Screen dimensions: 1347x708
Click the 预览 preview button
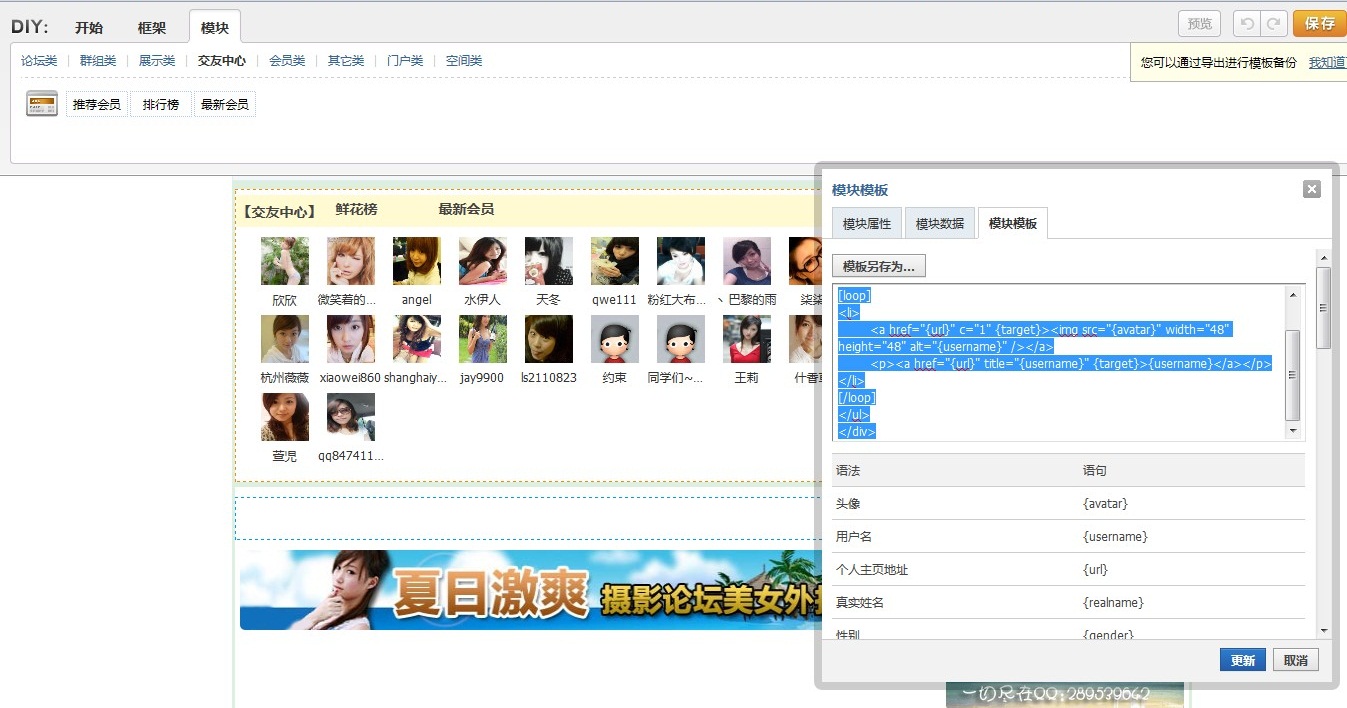click(x=1200, y=24)
